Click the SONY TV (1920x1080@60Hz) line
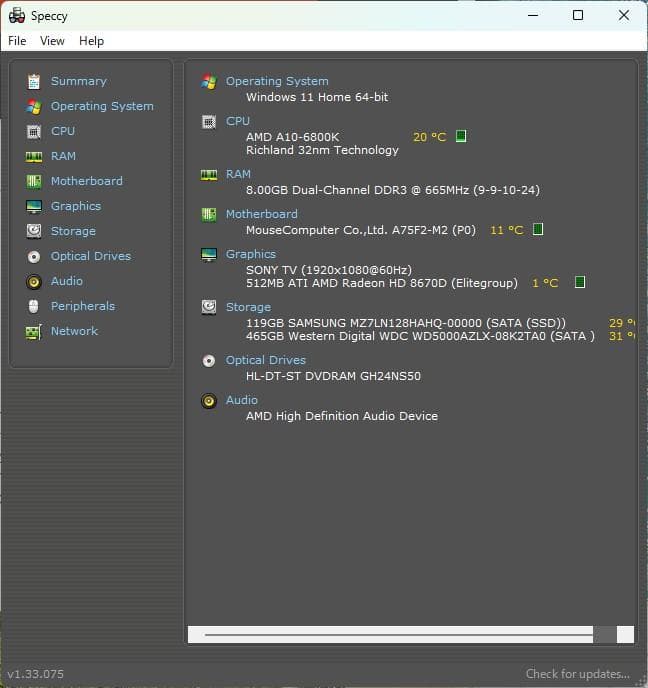 329,270
